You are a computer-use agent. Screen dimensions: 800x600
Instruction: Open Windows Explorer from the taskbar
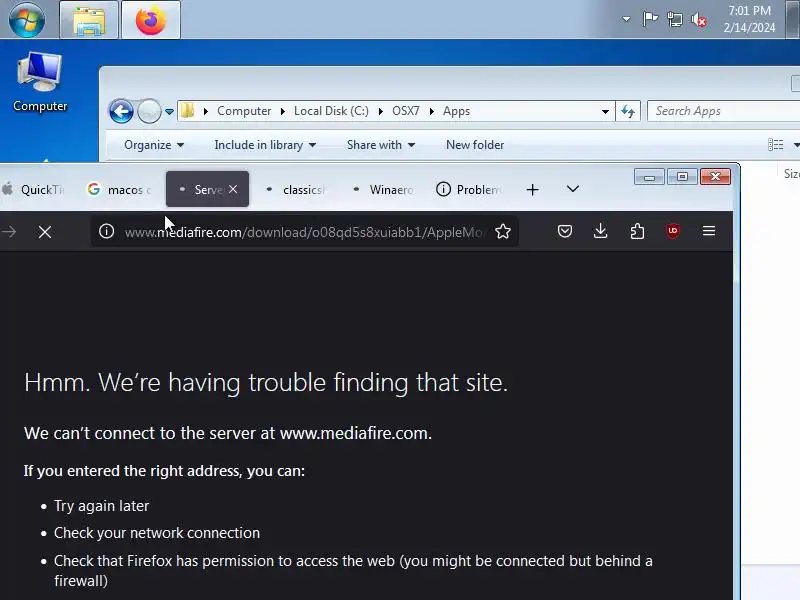click(89, 20)
